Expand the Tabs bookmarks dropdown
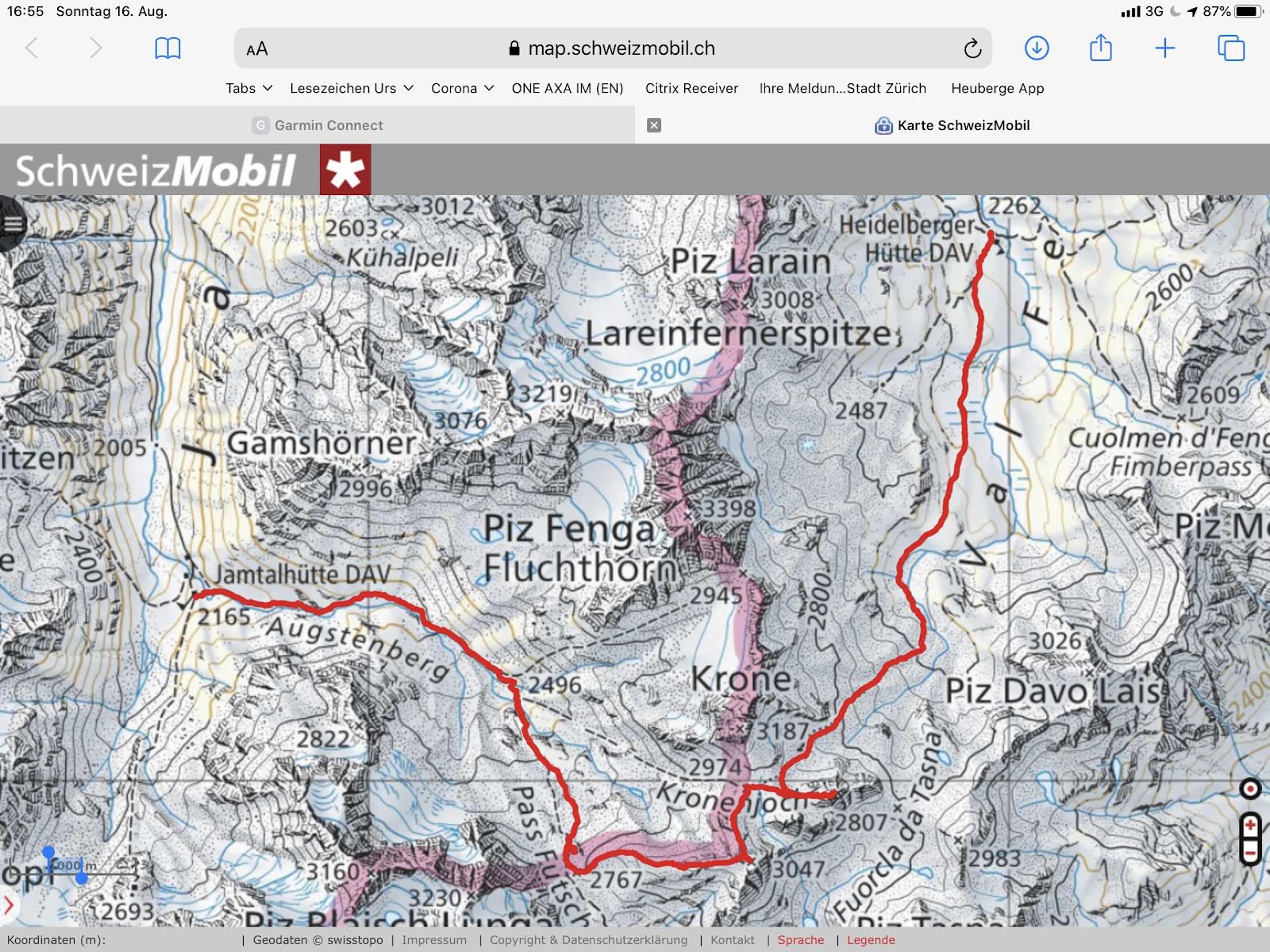 pos(248,88)
